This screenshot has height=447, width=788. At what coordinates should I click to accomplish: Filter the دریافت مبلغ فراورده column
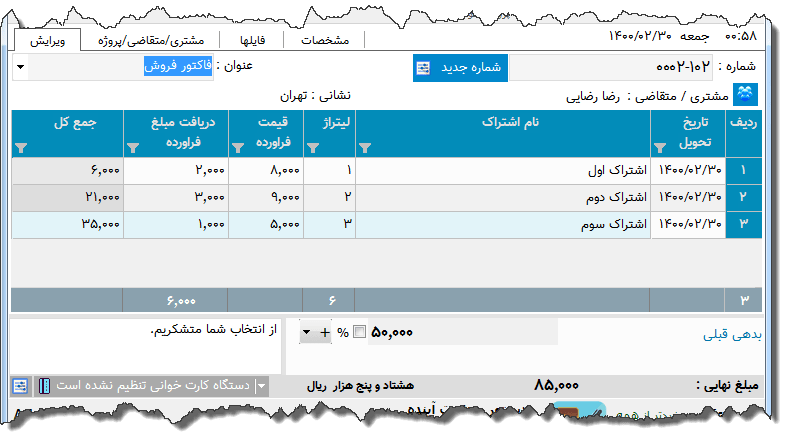133,148
